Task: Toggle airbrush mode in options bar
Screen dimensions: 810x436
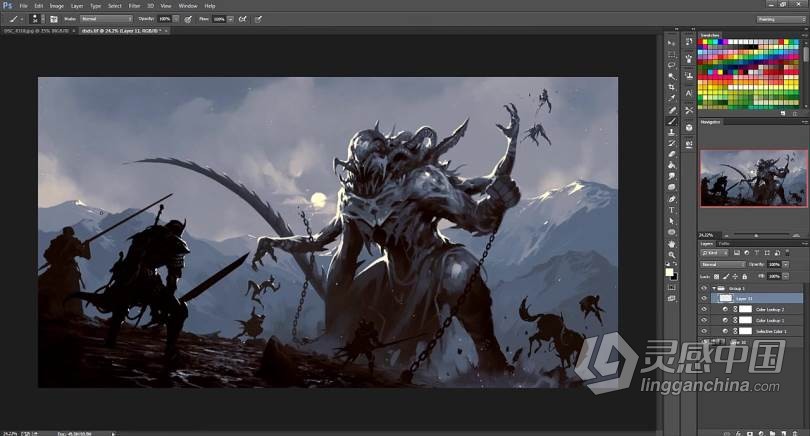Action: pyautogui.click(x=242, y=19)
